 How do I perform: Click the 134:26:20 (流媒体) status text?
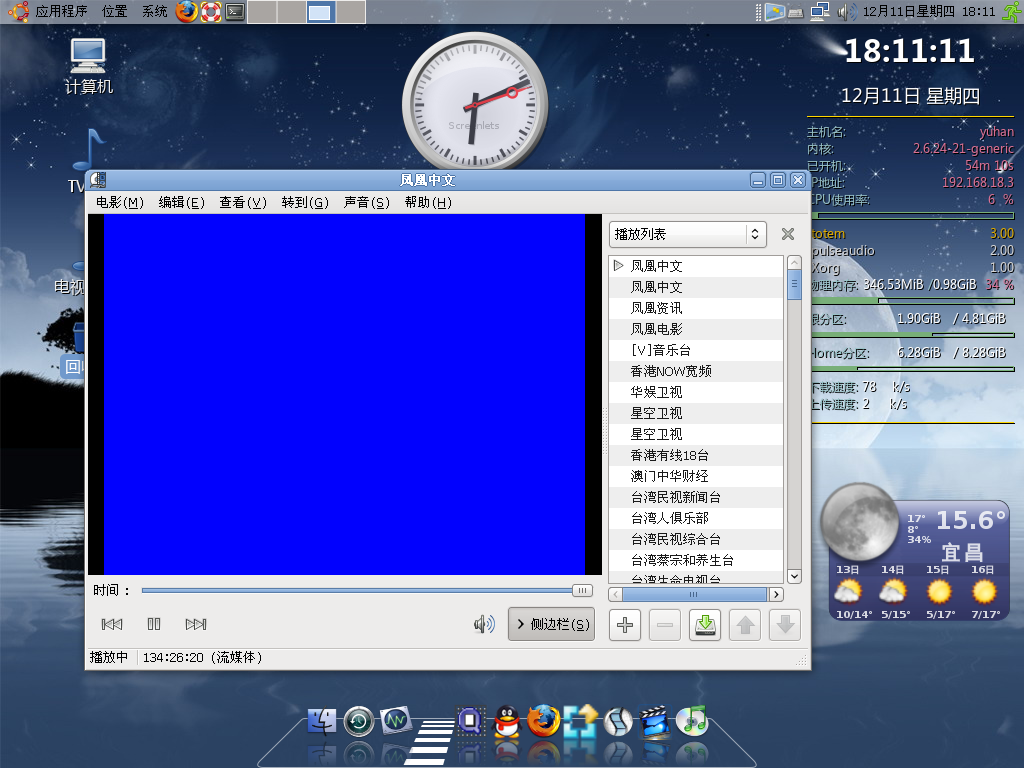point(202,657)
